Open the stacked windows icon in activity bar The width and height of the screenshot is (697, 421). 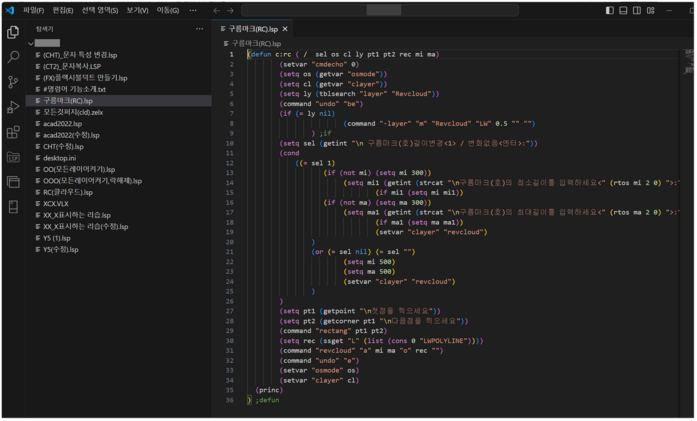[13, 182]
